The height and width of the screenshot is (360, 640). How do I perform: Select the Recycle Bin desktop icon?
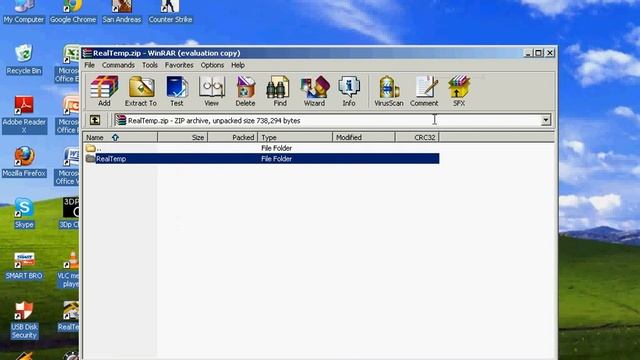tap(24, 60)
